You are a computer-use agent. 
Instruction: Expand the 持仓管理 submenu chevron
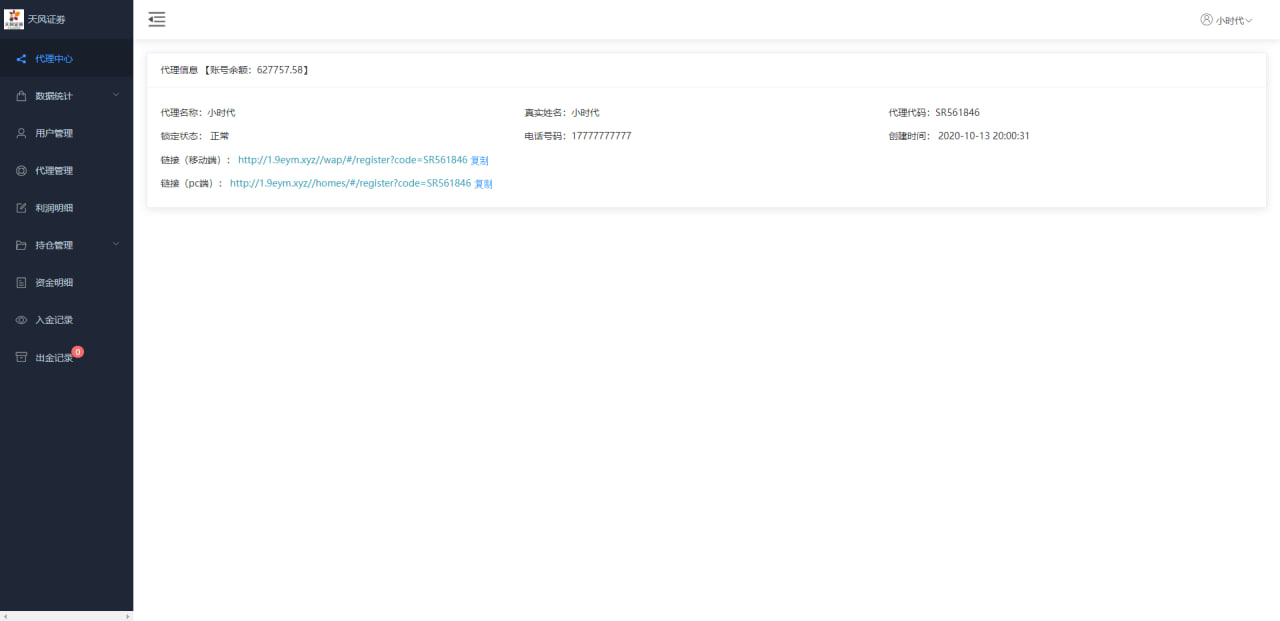point(116,244)
